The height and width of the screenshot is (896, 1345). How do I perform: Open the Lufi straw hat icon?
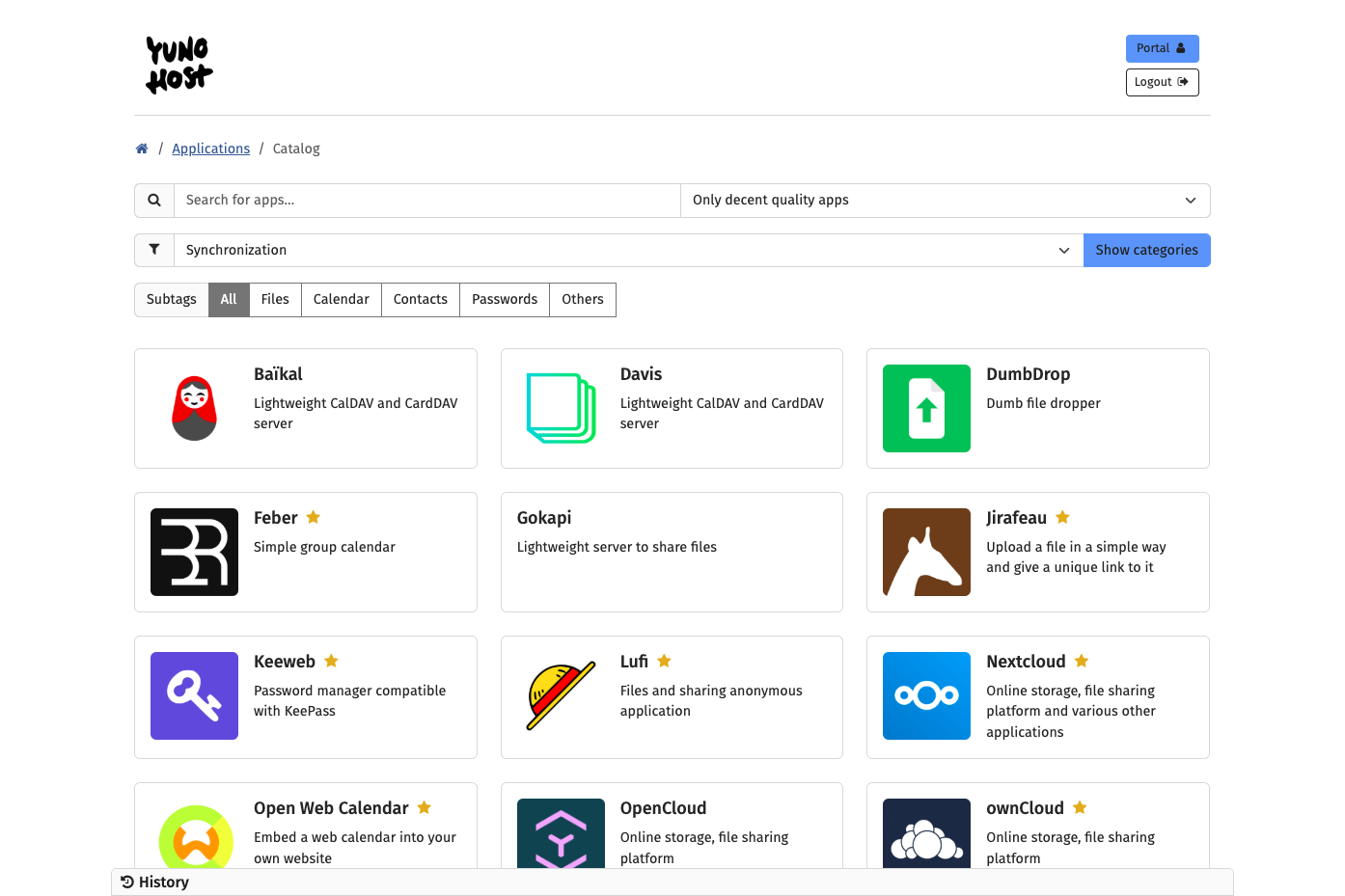(561, 695)
